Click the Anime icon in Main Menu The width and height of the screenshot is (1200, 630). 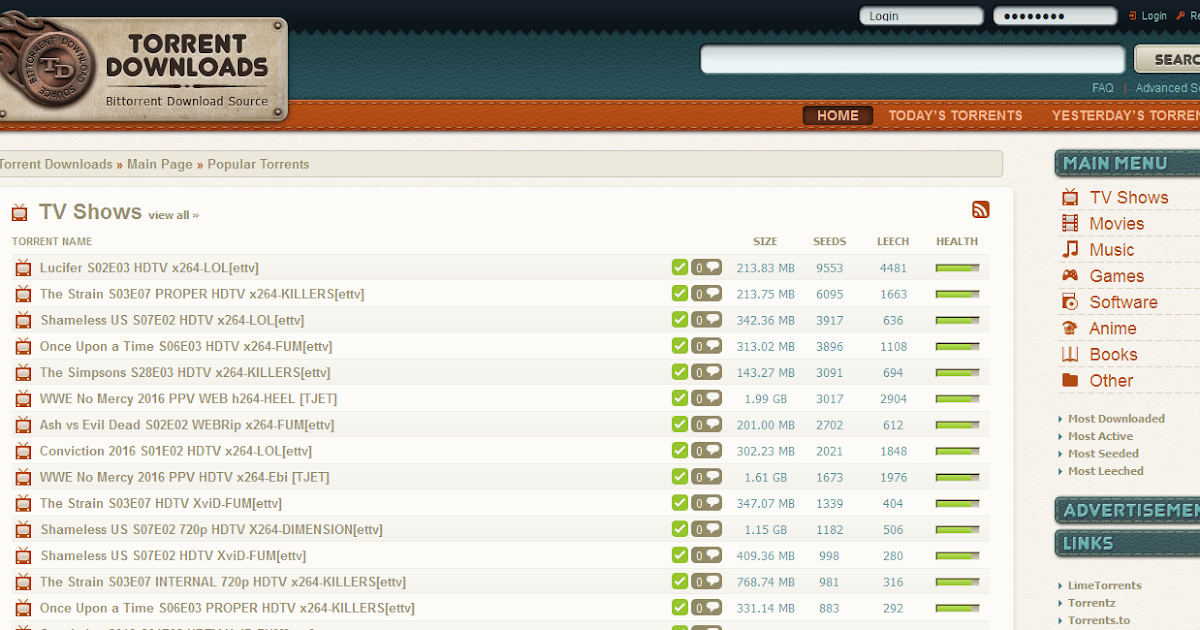click(x=1070, y=328)
